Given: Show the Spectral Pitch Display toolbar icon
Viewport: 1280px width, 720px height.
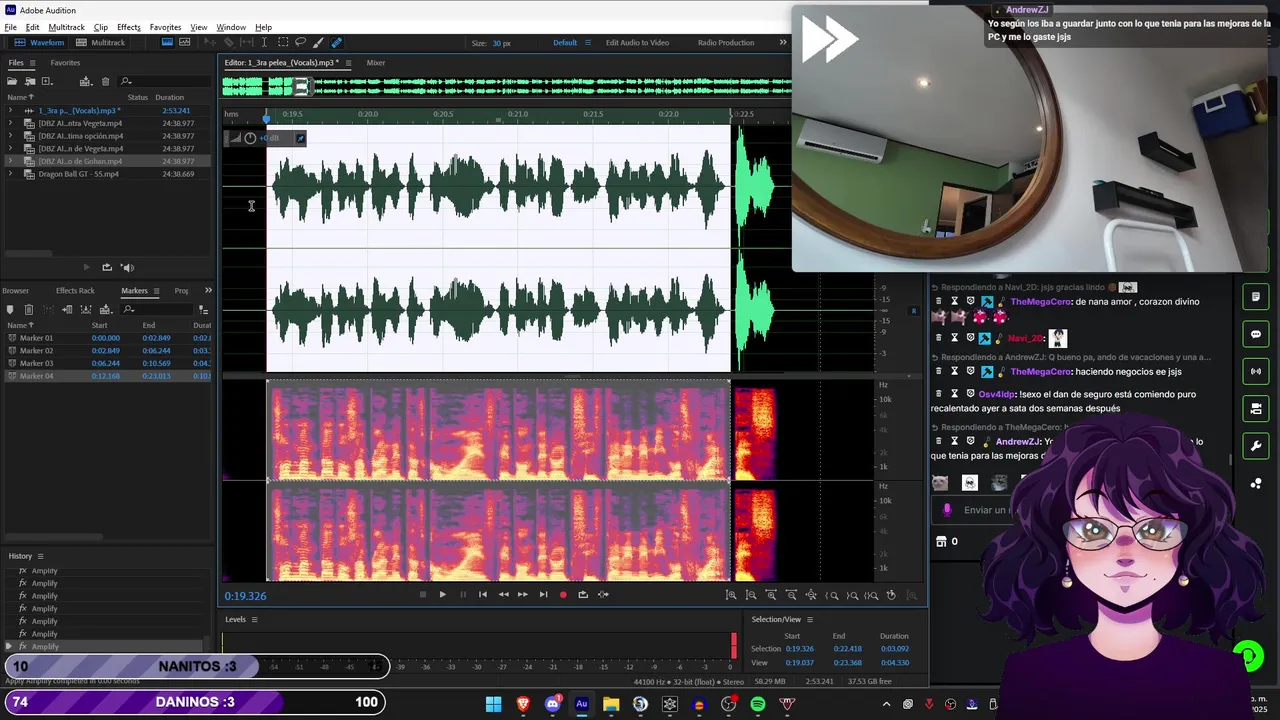Looking at the screenshot, I should [x=184, y=42].
